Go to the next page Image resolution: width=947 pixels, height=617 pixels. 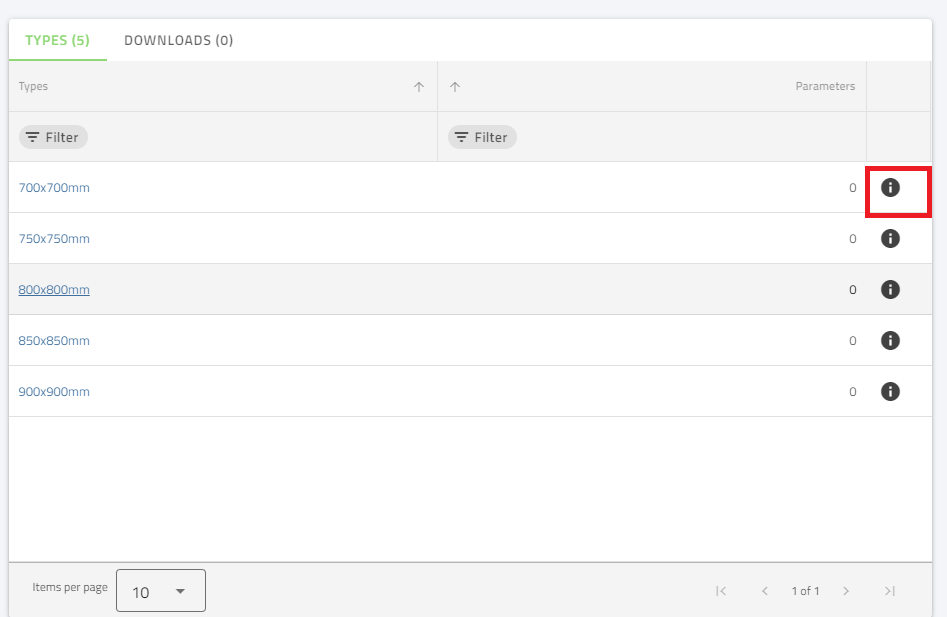tap(847, 591)
